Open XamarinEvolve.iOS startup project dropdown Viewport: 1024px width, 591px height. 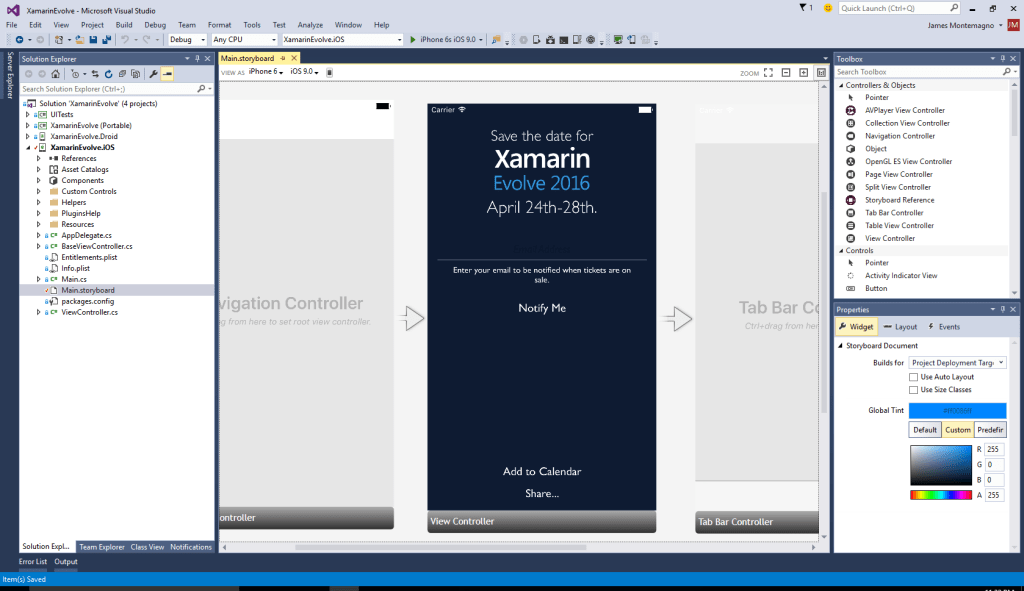click(343, 40)
